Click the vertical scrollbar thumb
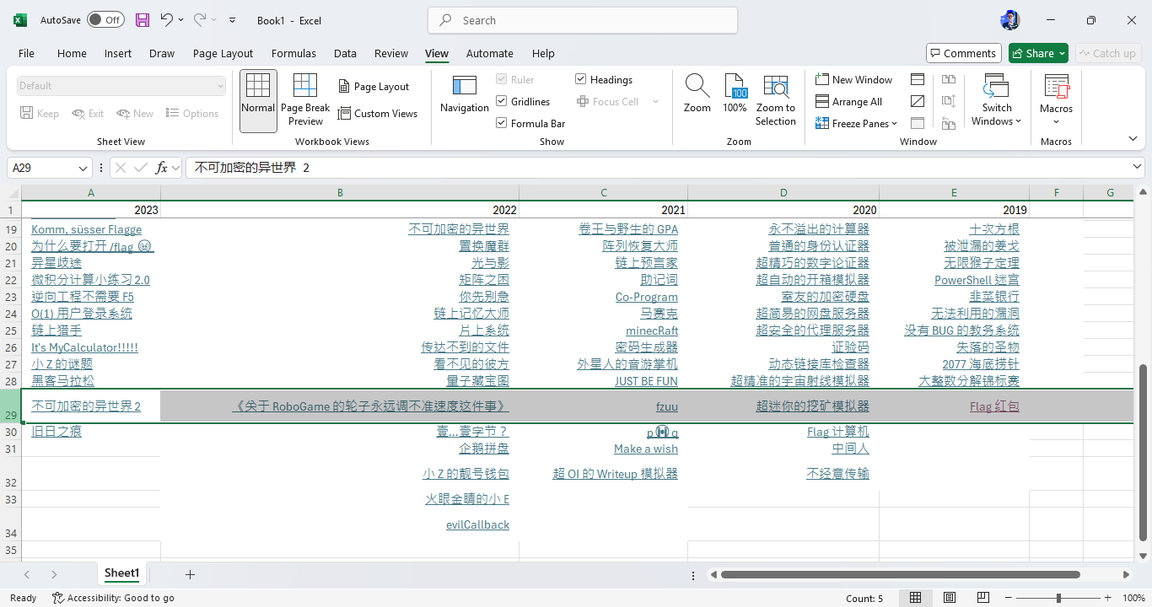1152x607 pixels. tap(1142, 453)
